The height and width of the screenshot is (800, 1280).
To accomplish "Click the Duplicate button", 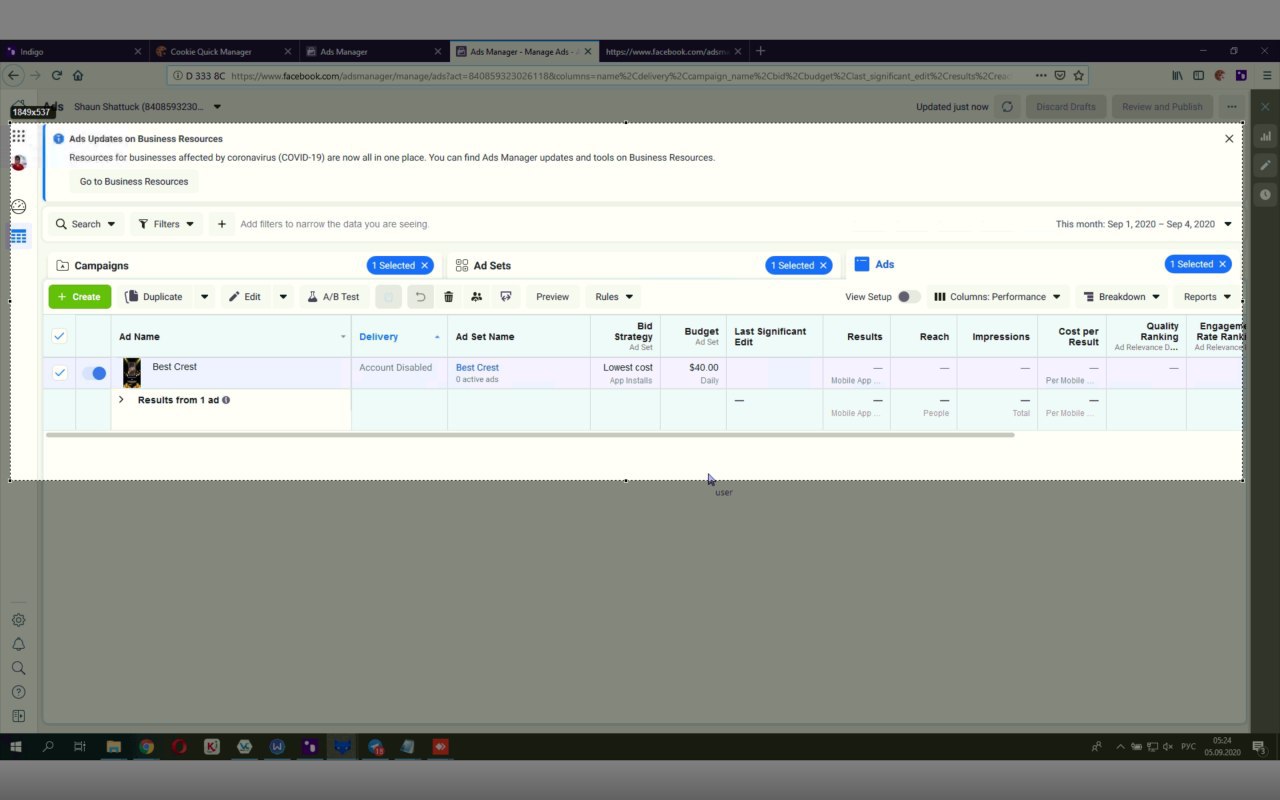I will pos(155,297).
